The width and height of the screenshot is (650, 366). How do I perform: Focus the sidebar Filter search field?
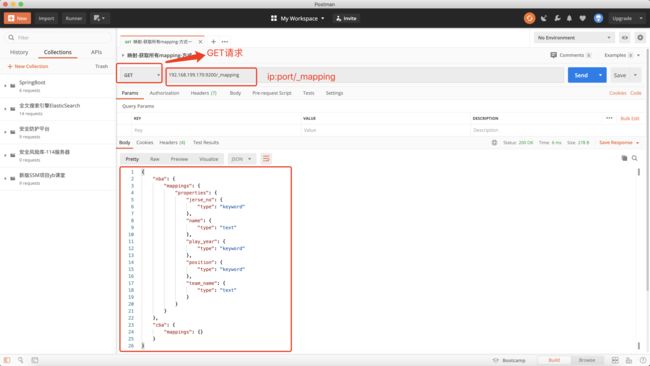[x=58, y=37]
